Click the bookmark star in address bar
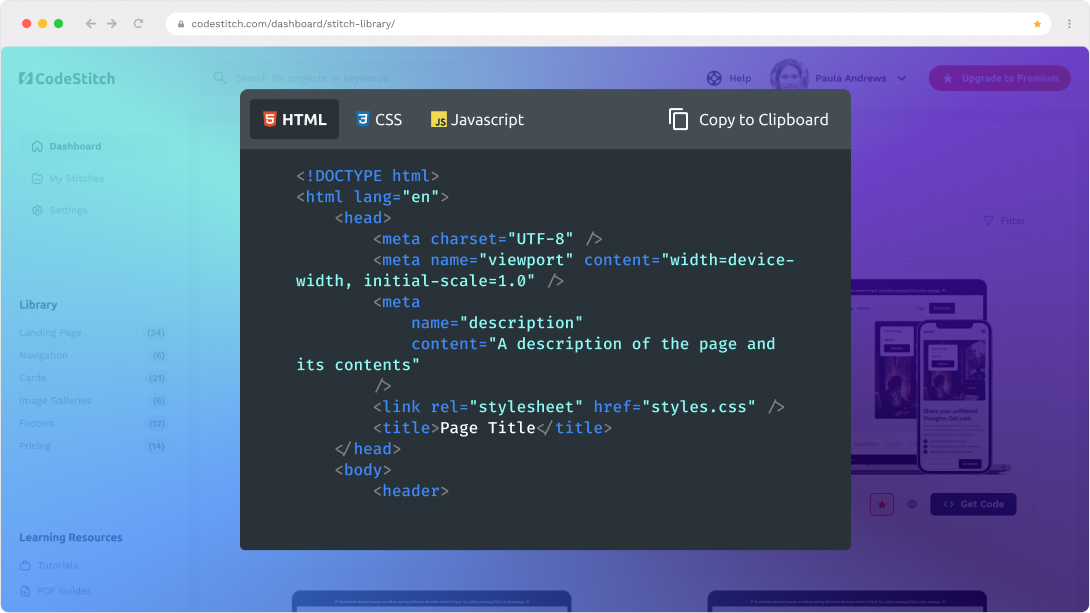Screen dimensions: 1090x613 1037,24
